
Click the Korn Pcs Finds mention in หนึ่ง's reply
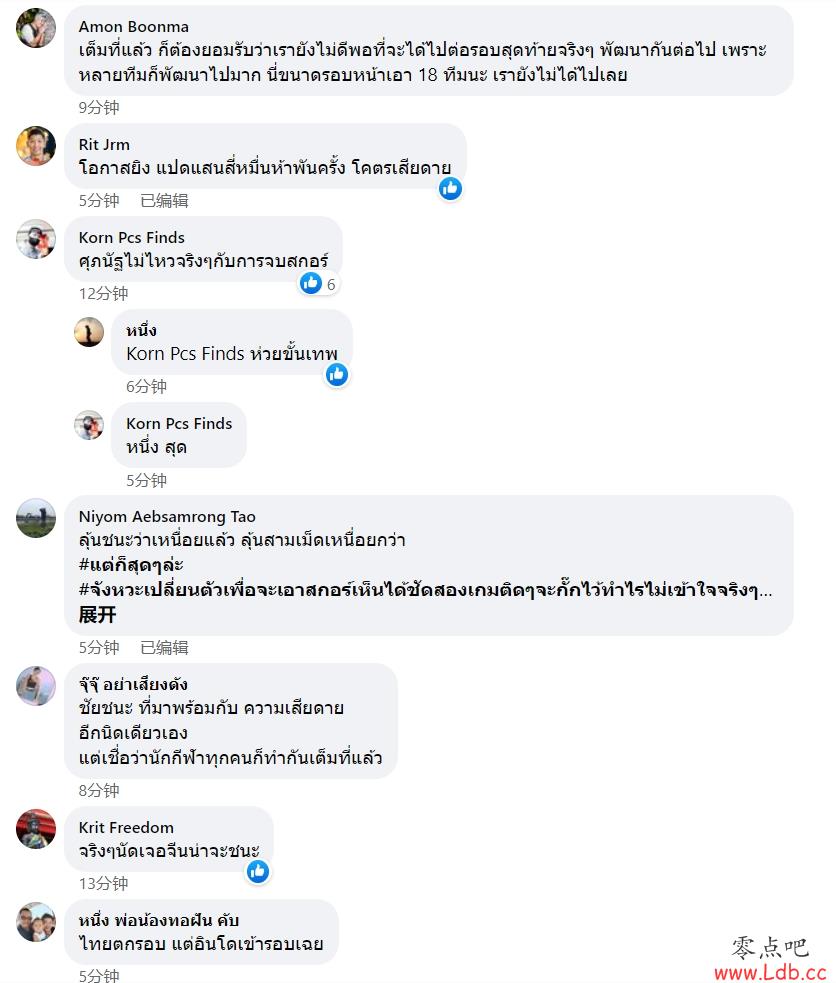pos(185,354)
